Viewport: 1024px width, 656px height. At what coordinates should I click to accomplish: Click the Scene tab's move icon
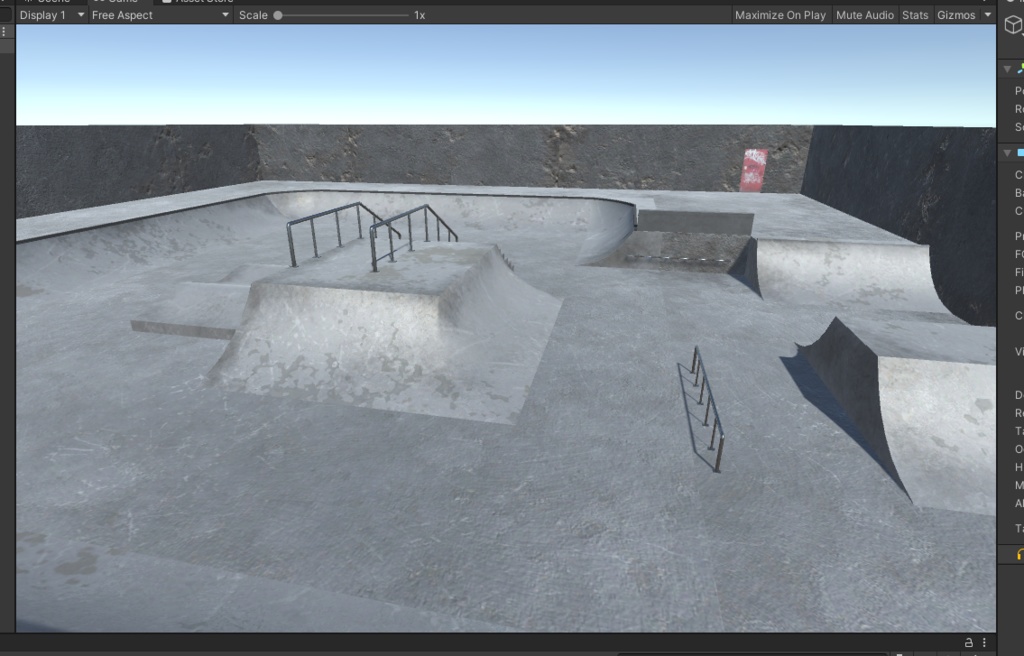(27, 2)
